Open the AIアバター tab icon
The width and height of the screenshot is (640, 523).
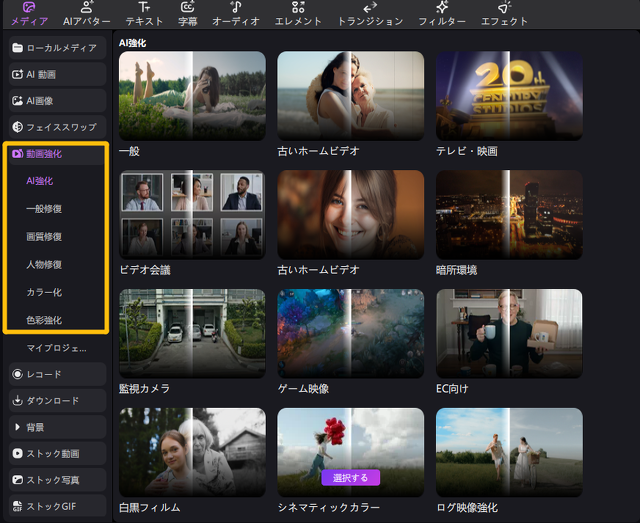coord(87,7)
